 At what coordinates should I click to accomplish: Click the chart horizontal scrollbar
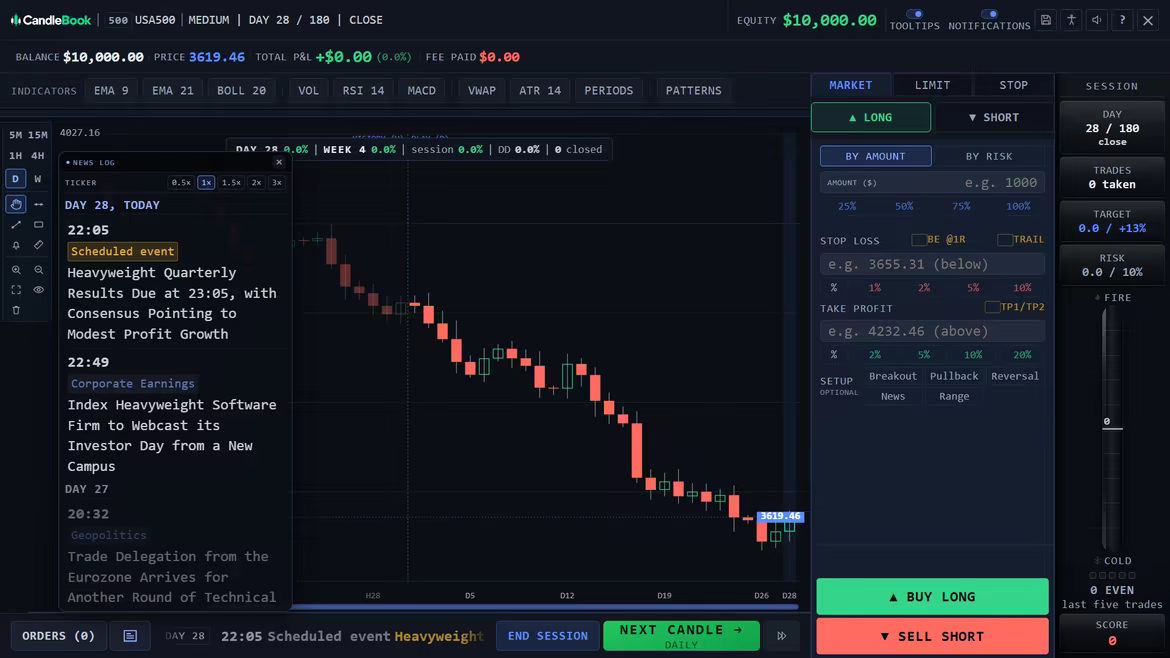[545, 607]
